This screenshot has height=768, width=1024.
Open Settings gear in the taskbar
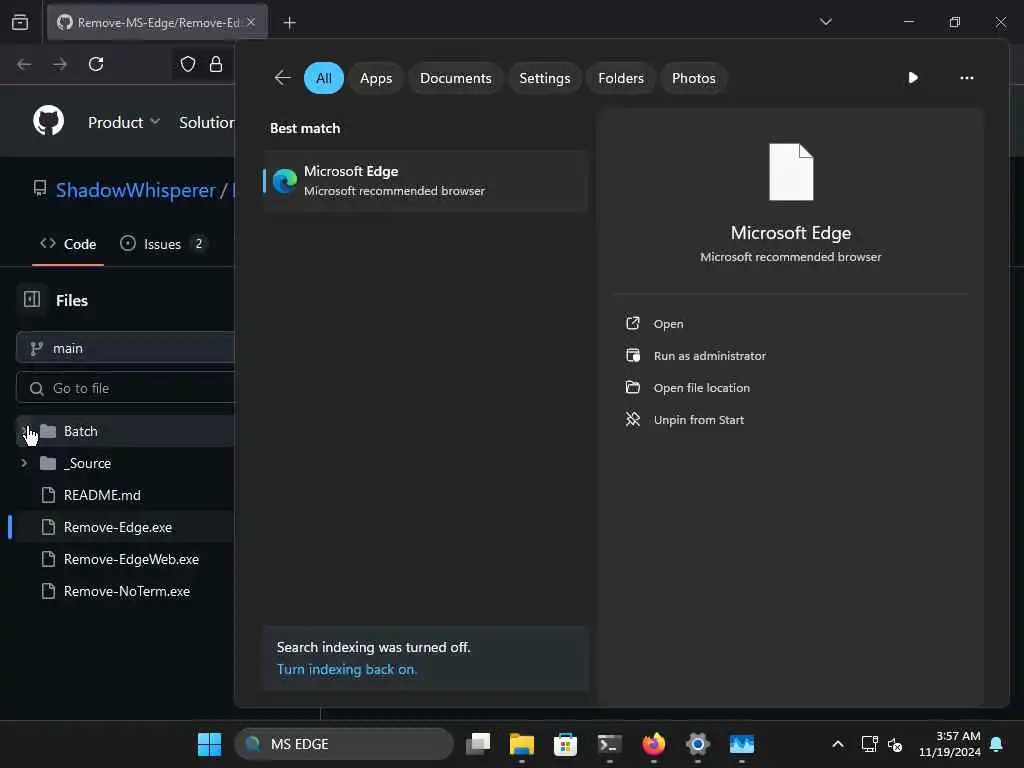tap(697, 744)
